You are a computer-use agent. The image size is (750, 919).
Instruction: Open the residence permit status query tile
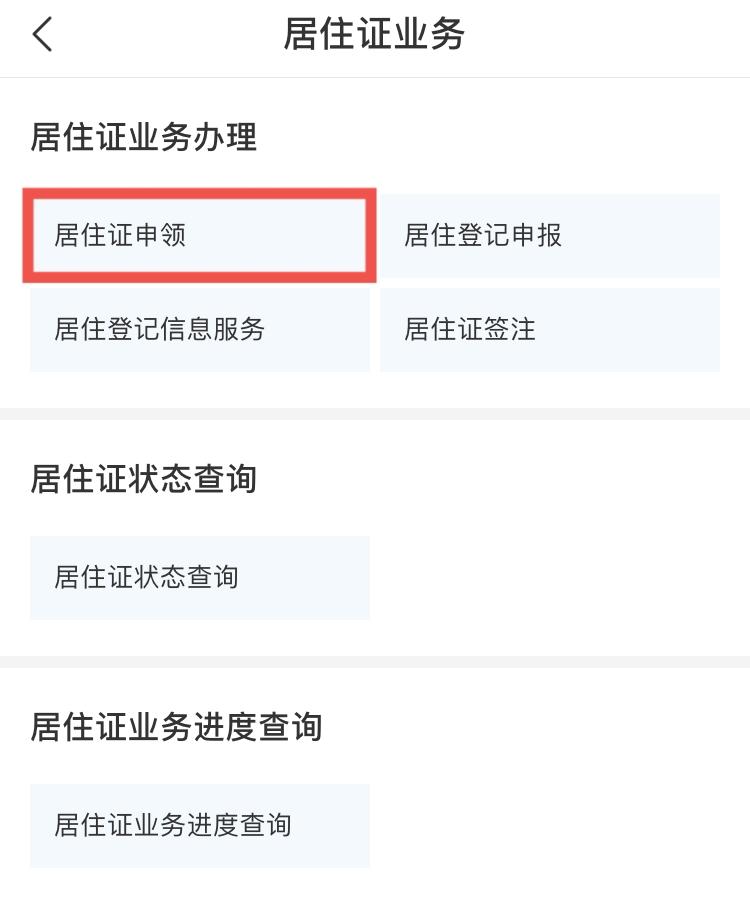(200, 578)
